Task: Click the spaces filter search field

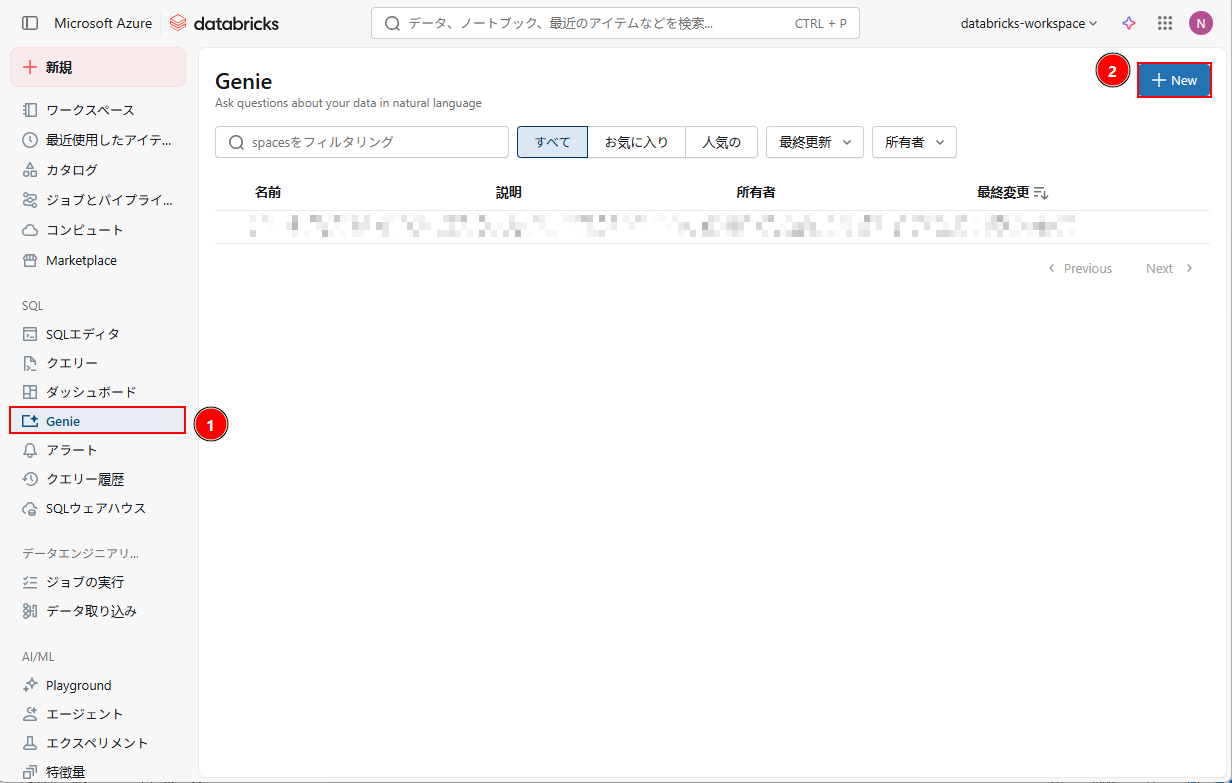Action: click(x=362, y=142)
